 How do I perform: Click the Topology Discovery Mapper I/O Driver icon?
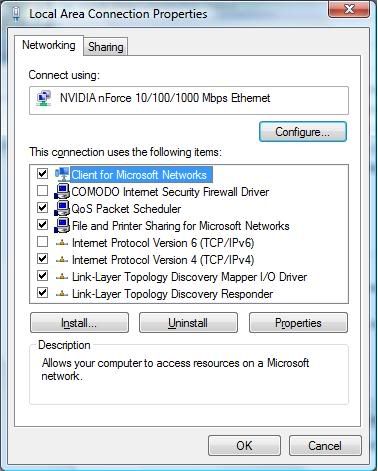click(x=62, y=277)
